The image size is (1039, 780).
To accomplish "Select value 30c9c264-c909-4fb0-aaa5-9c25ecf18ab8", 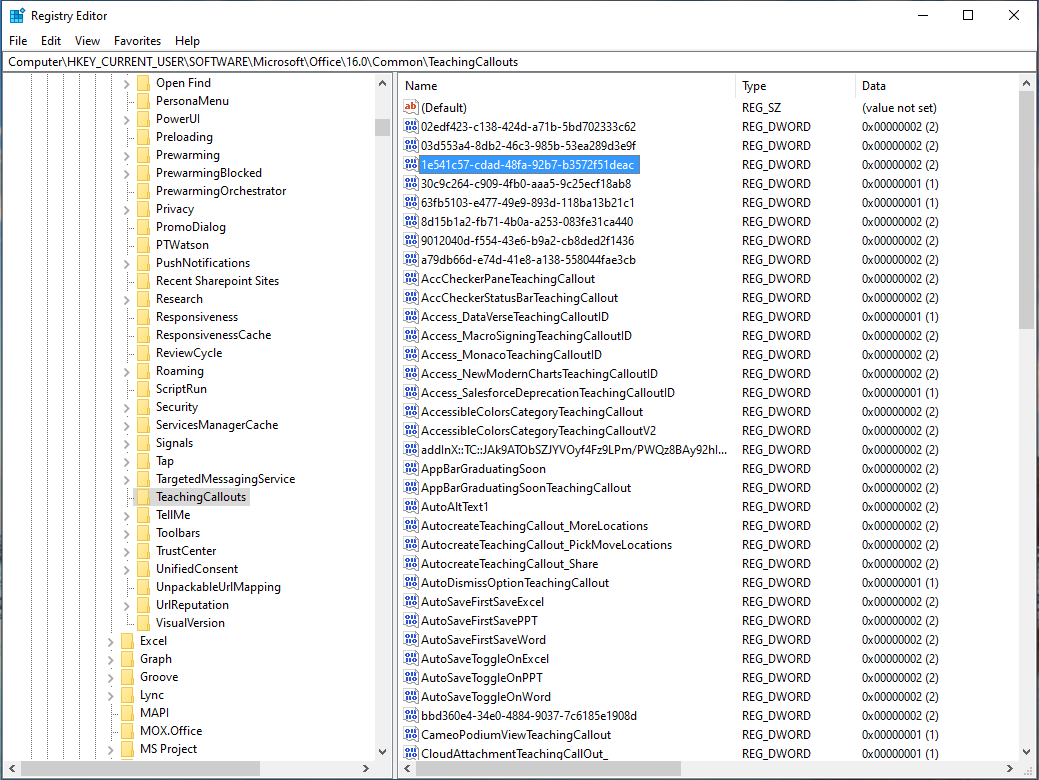I will [x=526, y=184].
